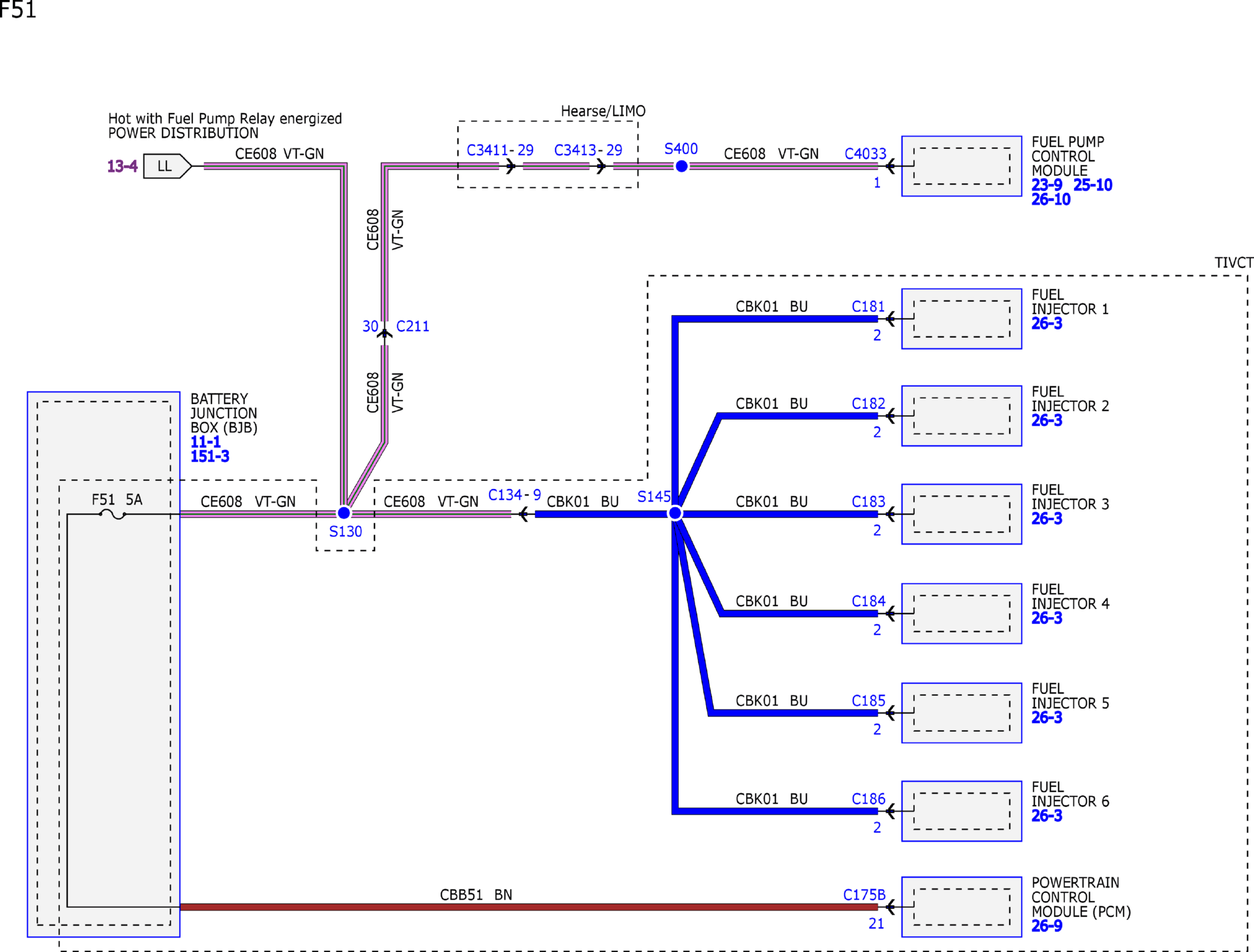Screen dimensions: 1254x952
Task: Click the C3411-29 connector arrow
Action: (x=510, y=167)
